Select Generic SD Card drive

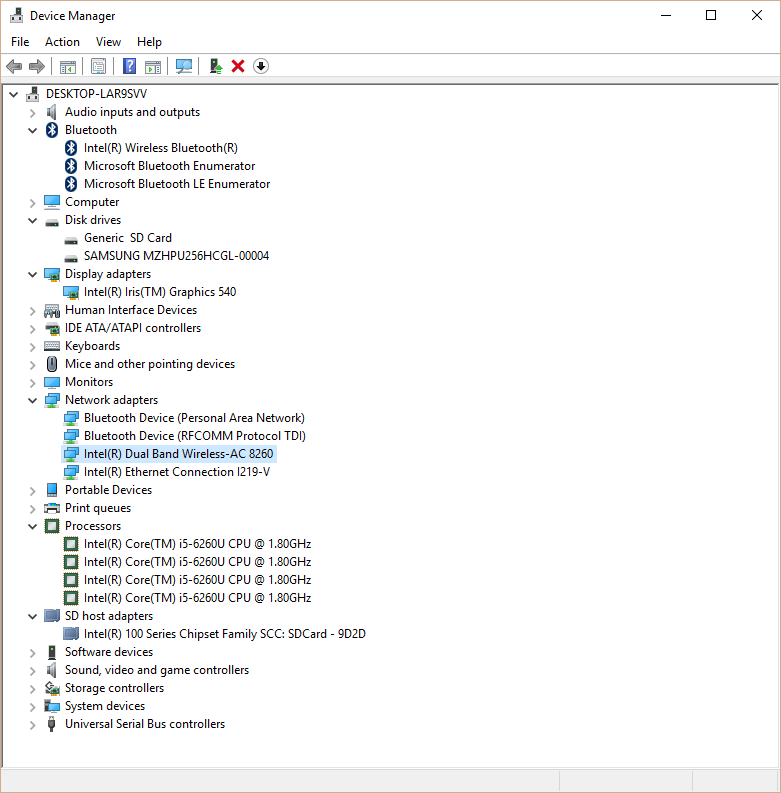(x=128, y=238)
